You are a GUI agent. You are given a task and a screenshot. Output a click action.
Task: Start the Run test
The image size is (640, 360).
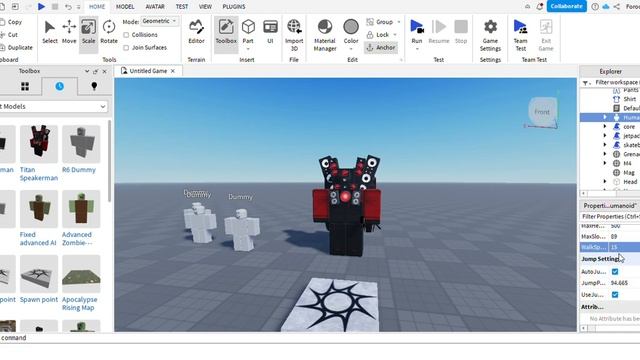pos(417,32)
